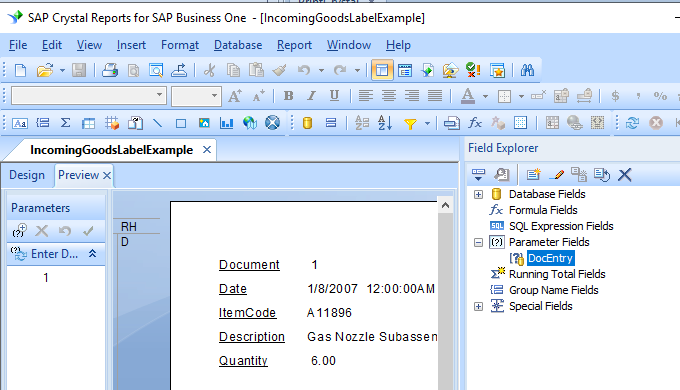Click the Find binoculars icon
The width and height of the screenshot is (680, 390).
coord(527,70)
